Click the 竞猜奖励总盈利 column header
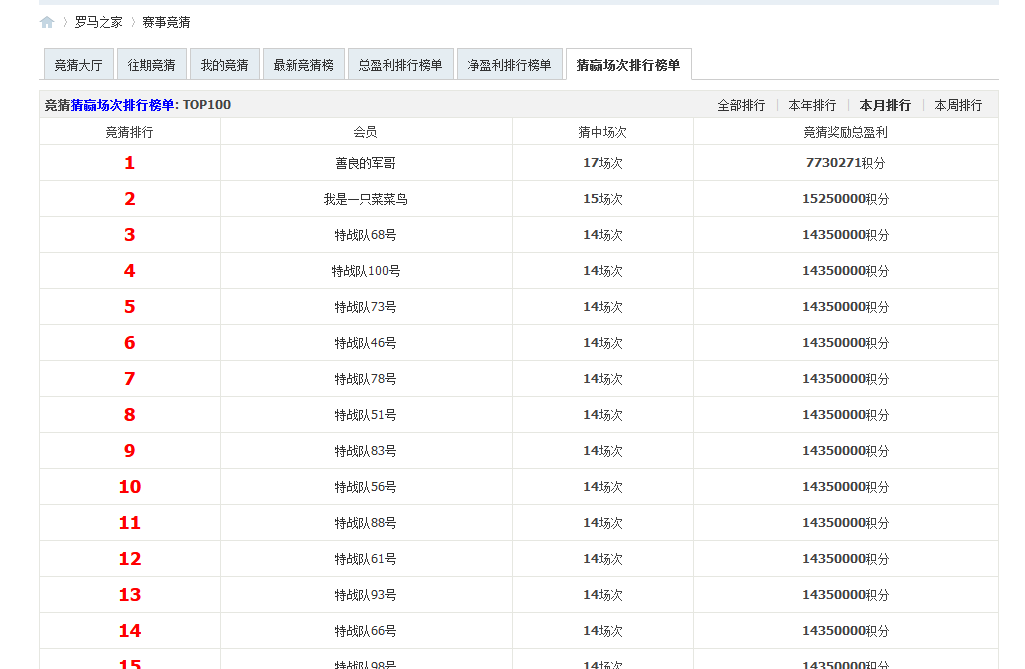The image size is (1025, 669). click(843, 131)
